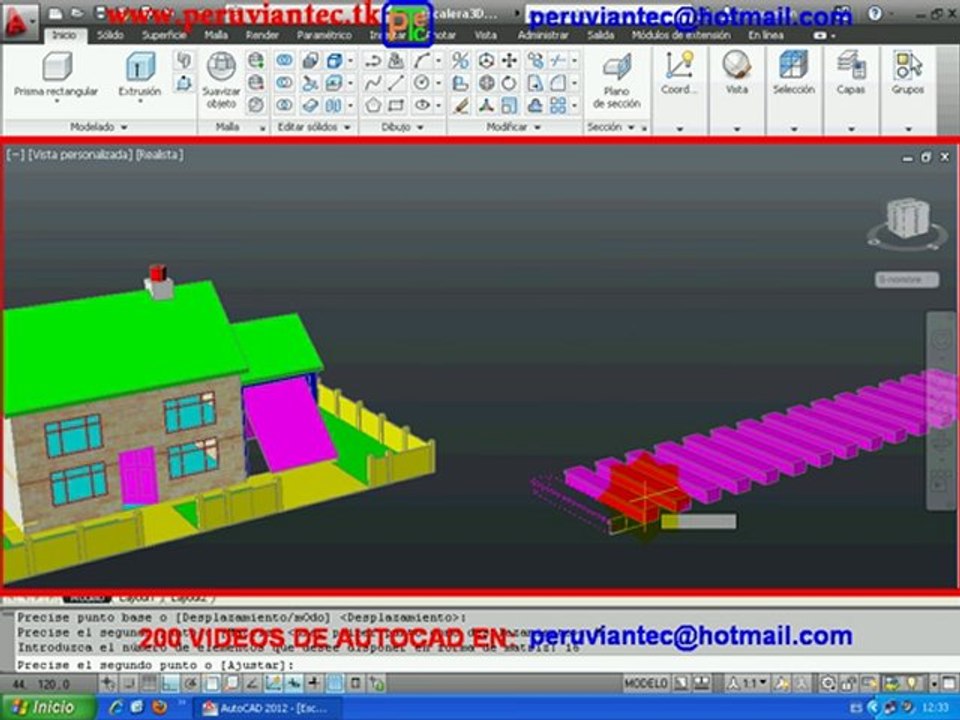The width and height of the screenshot is (960, 720).
Task: Switch to the Administrar ribbon tab
Action: 542,36
